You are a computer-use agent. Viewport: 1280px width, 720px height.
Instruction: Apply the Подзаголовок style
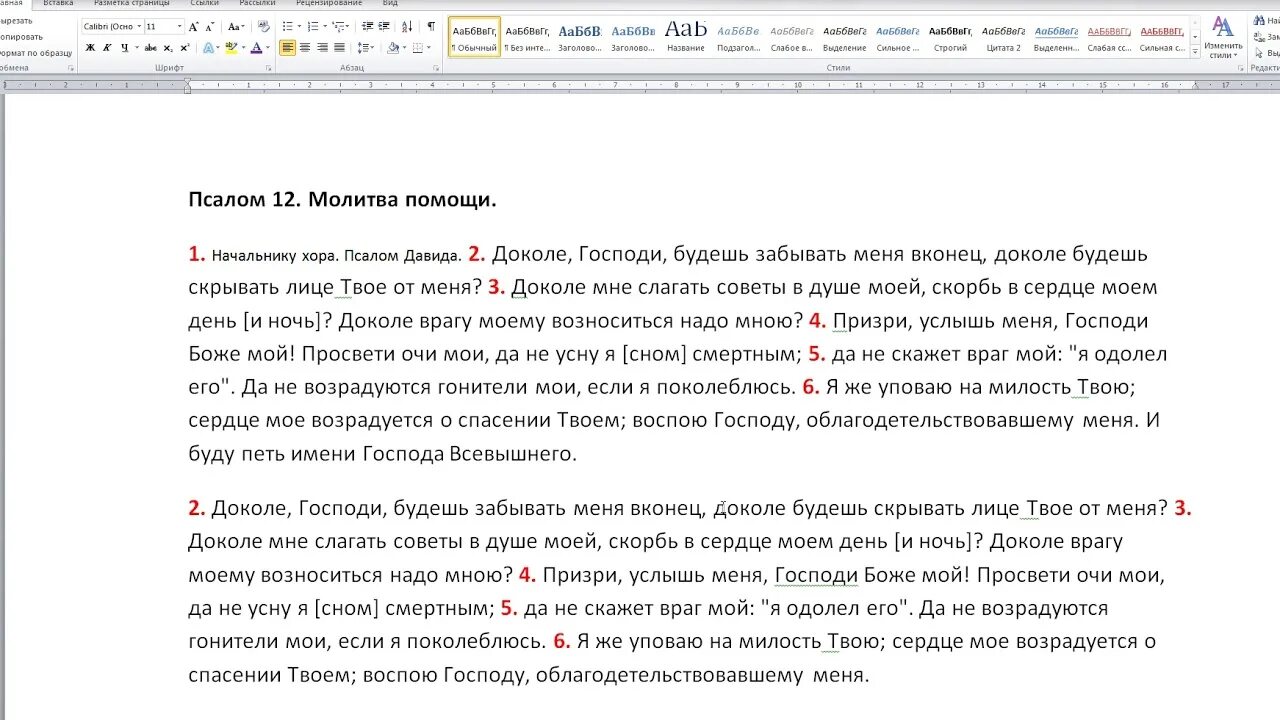[739, 37]
